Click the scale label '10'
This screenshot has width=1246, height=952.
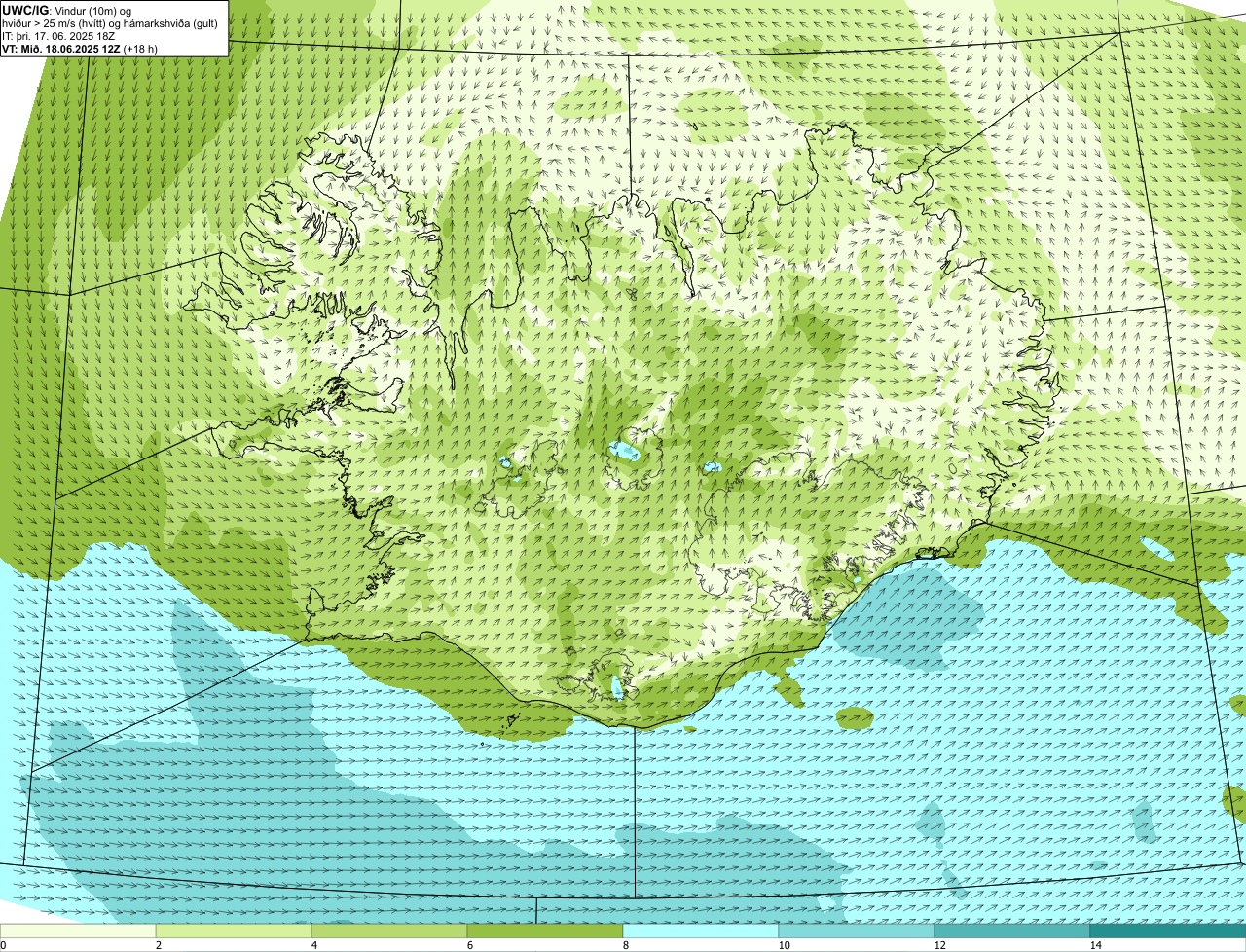click(x=784, y=945)
